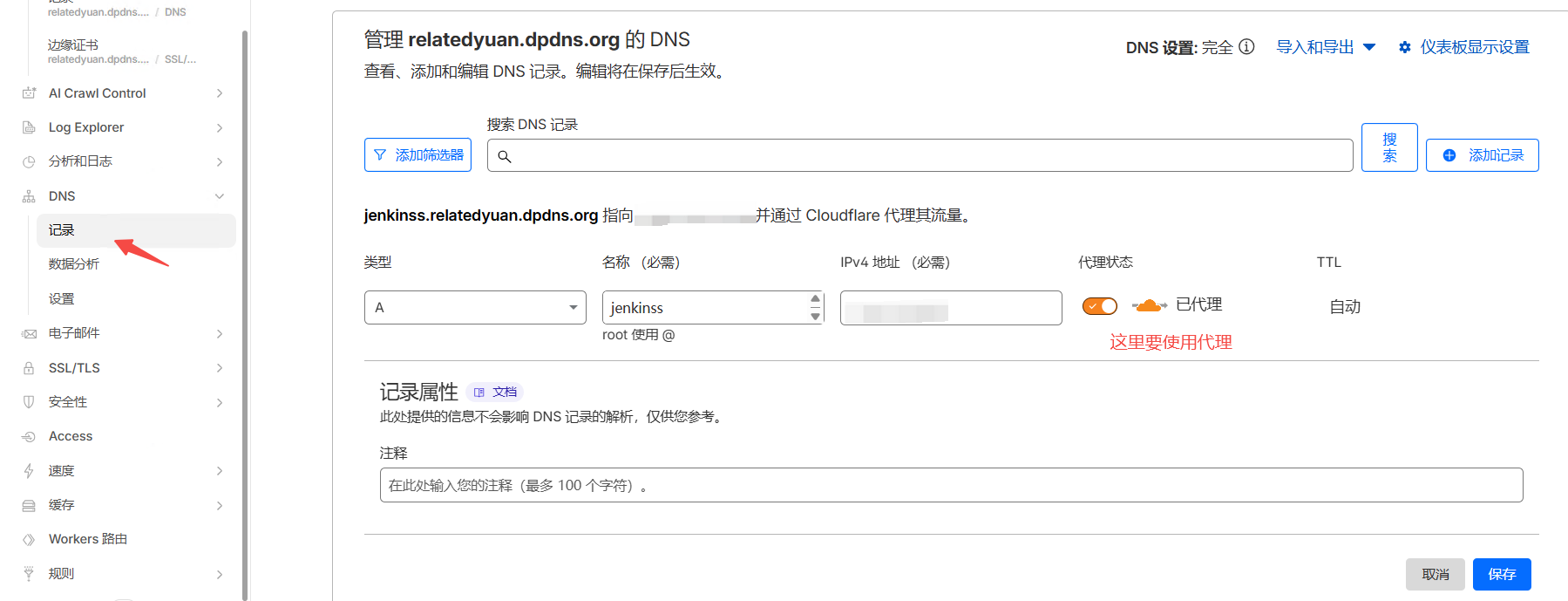This screenshot has width=1568, height=601.
Task: Expand the AI Crawl Control menu chevron
Action: pos(220,93)
